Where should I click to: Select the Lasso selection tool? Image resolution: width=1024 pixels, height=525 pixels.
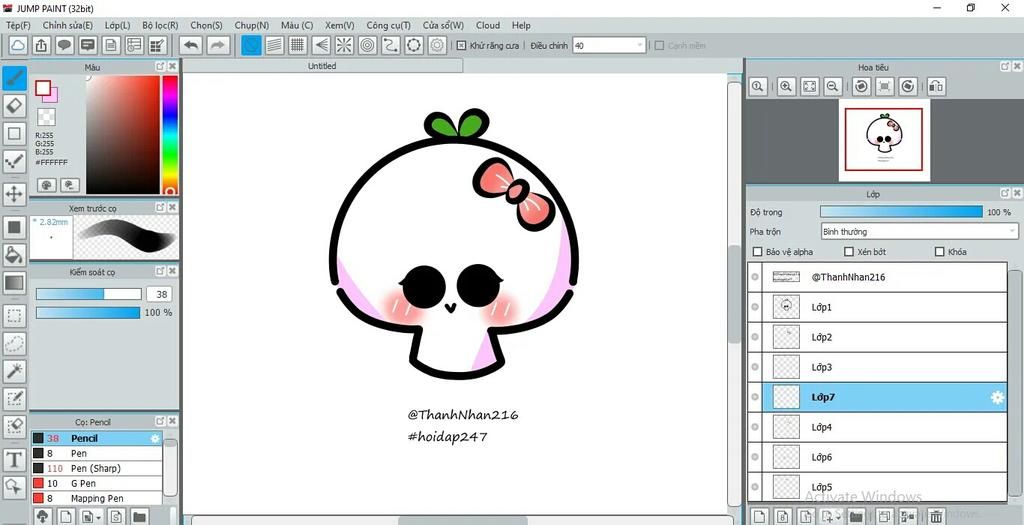14,343
